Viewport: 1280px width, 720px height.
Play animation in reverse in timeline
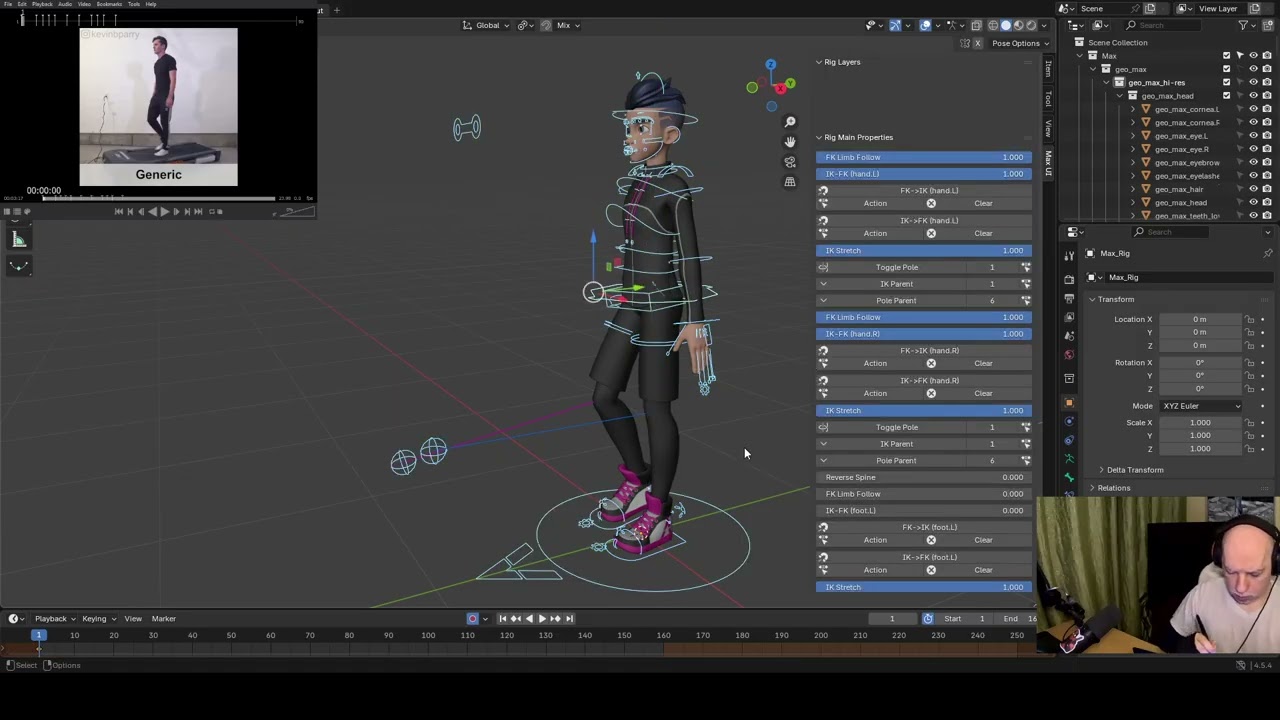click(529, 618)
